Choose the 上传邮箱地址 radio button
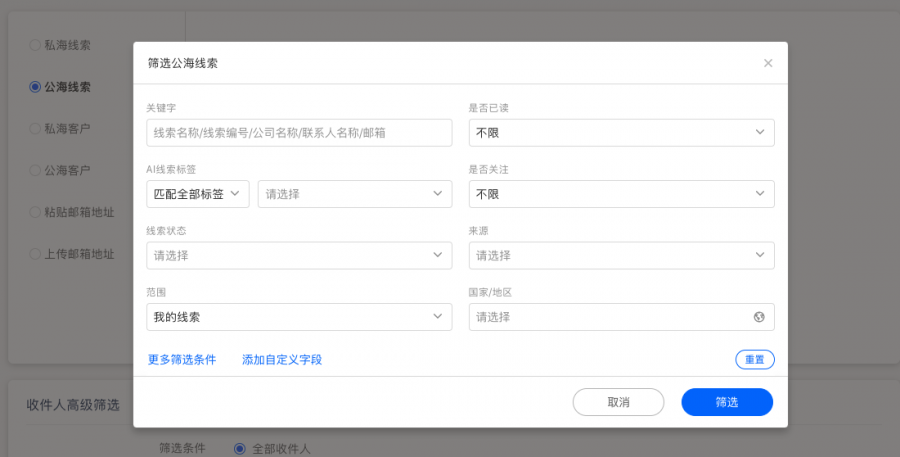Viewport: 900px width, 457px height. [35, 254]
